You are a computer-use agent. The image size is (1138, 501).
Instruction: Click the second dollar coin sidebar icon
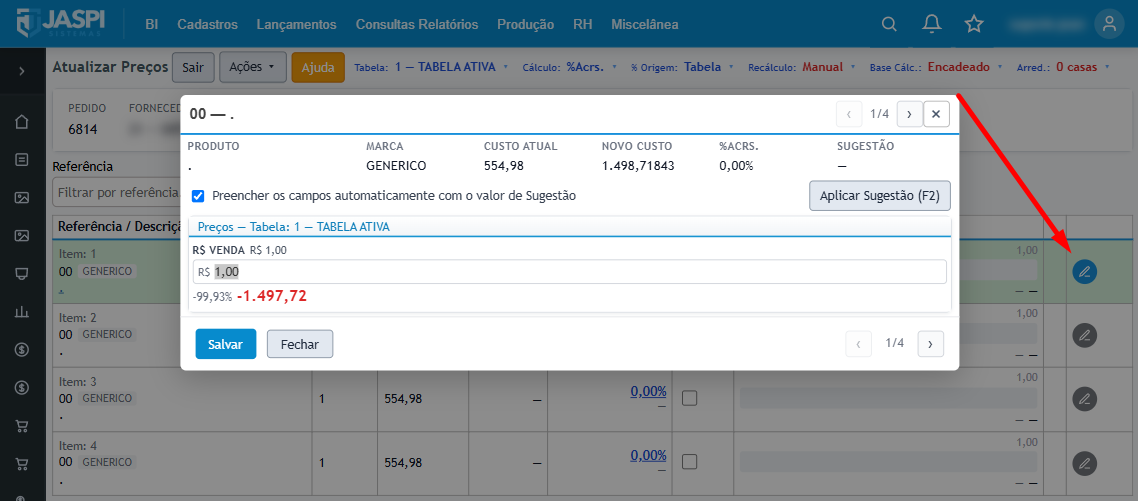22,387
